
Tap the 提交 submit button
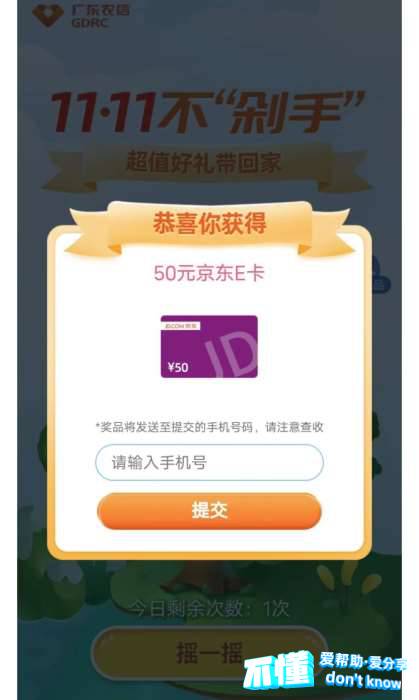pos(209,511)
